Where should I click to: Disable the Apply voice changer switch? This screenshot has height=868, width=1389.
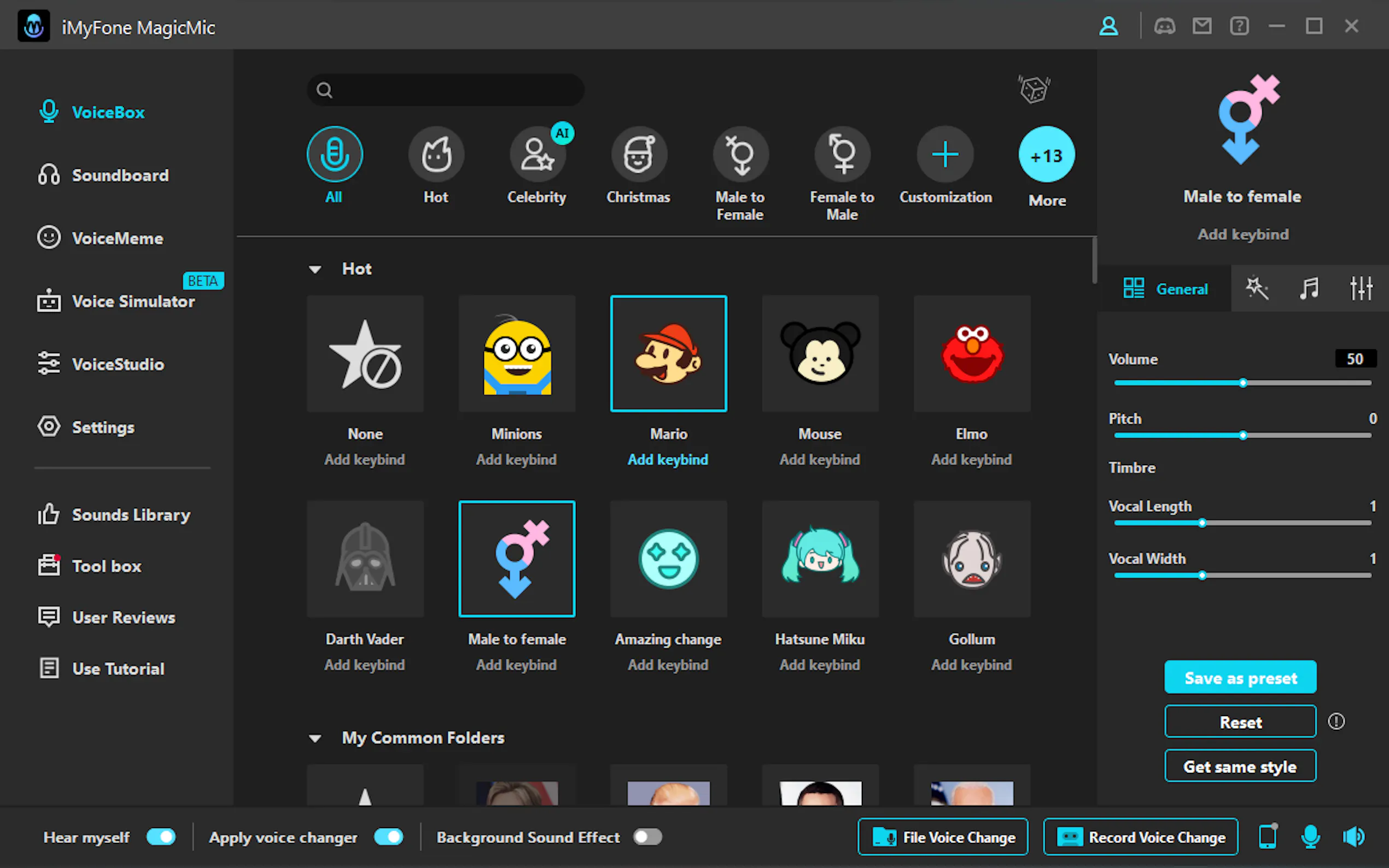[388, 836]
